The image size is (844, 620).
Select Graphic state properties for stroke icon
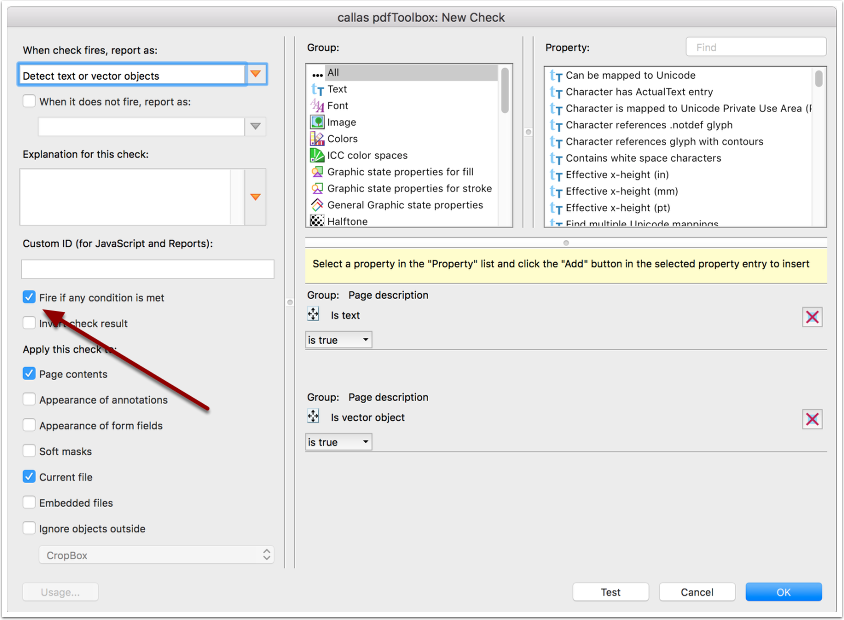[x=318, y=188]
